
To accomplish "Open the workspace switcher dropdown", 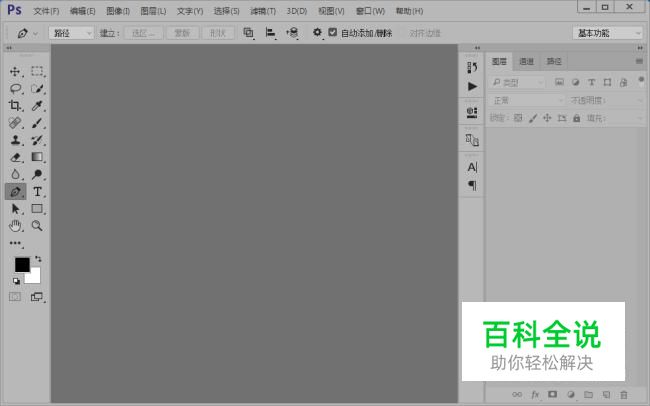I will tap(607, 33).
